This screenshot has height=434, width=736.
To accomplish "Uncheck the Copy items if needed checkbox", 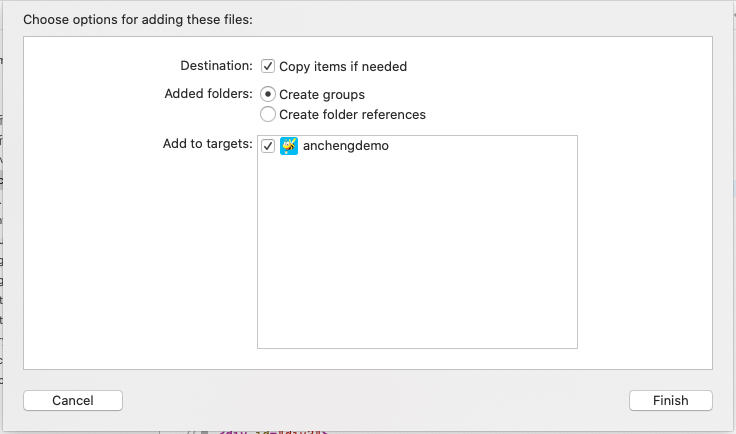I will coord(268,66).
